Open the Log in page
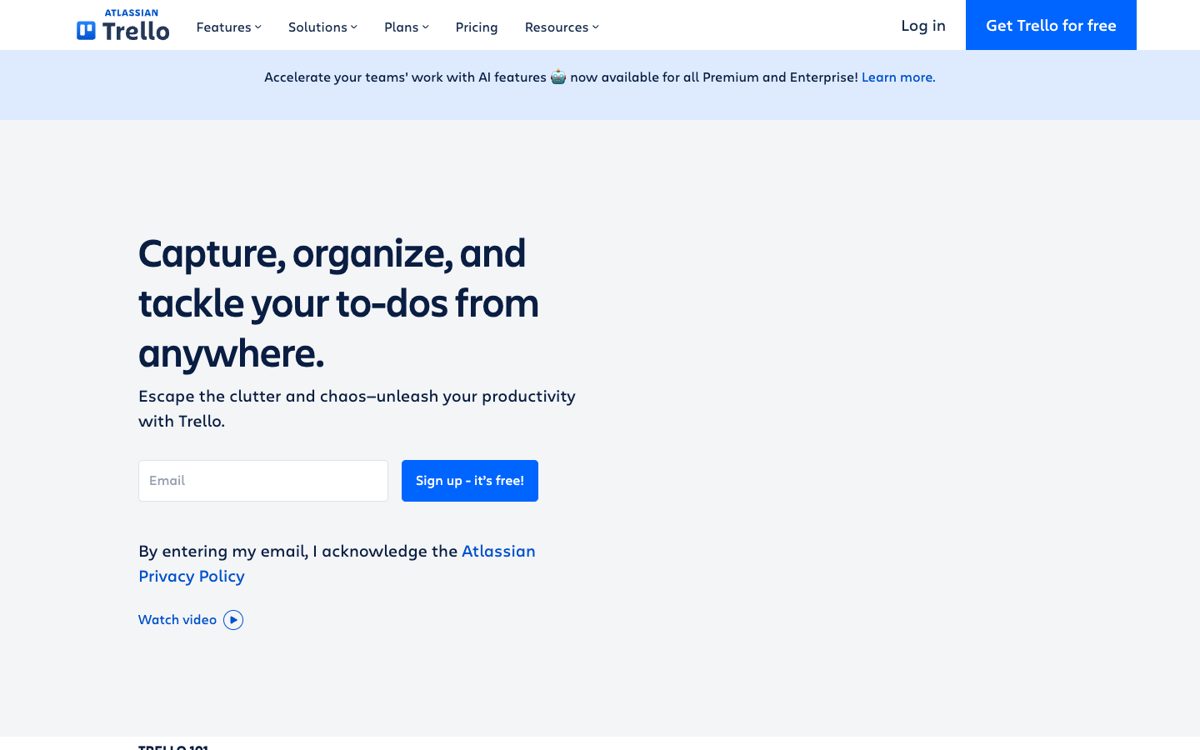The height and width of the screenshot is (750, 1200). (x=923, y=25)
